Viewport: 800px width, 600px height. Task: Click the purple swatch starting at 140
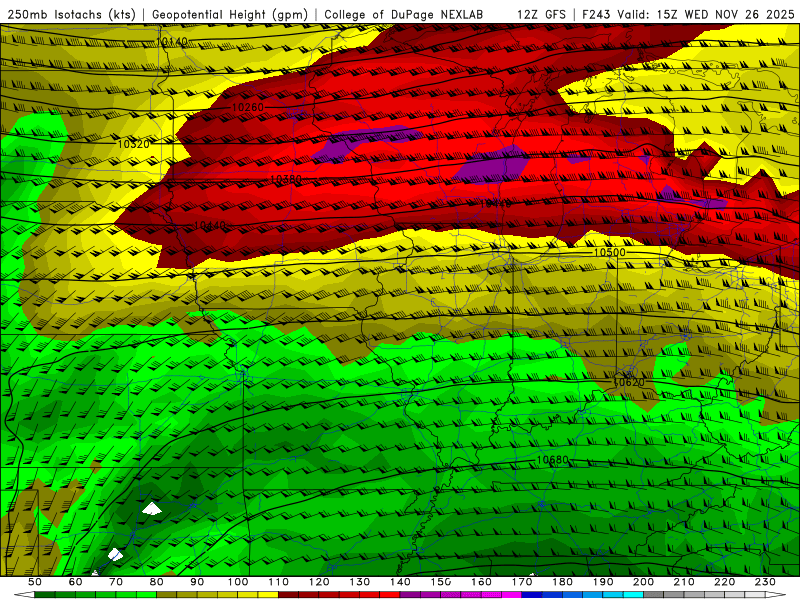410,595
